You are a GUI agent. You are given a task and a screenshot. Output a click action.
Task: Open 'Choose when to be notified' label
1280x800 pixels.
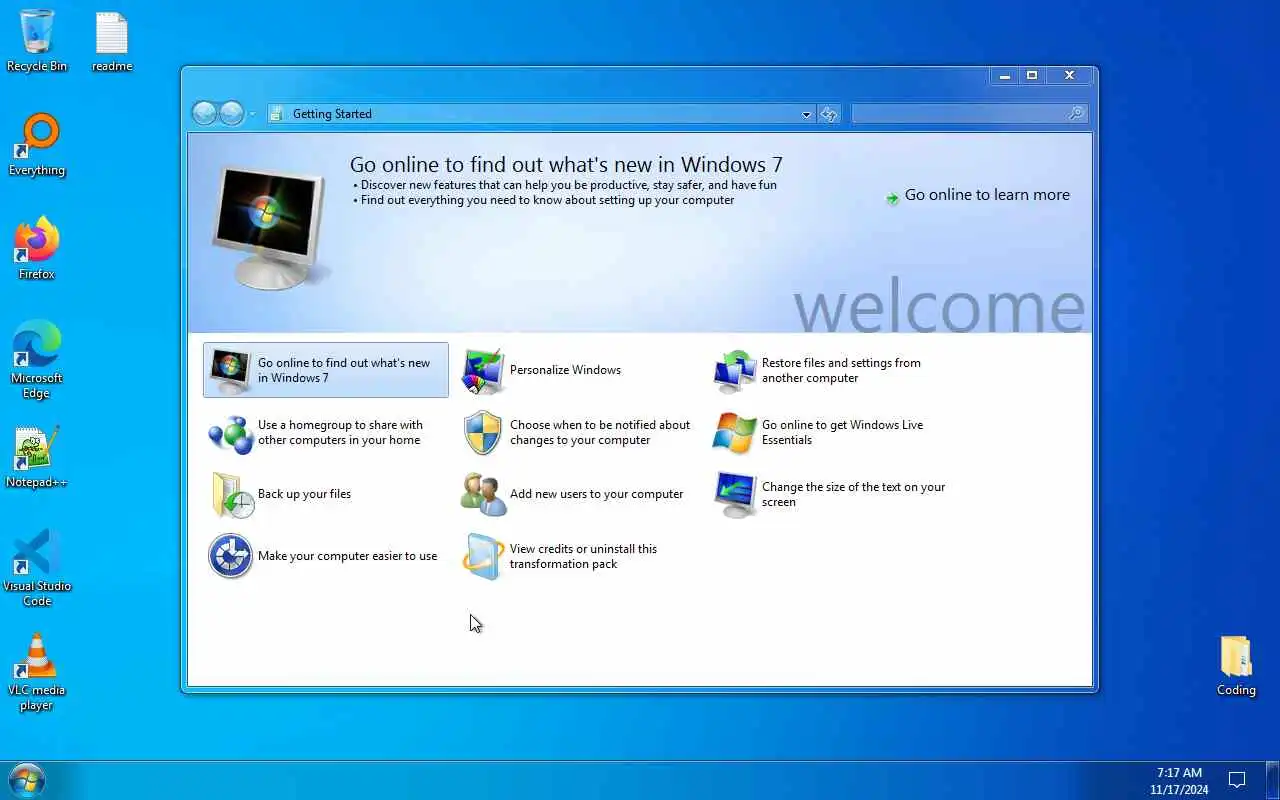click(600, 432)
